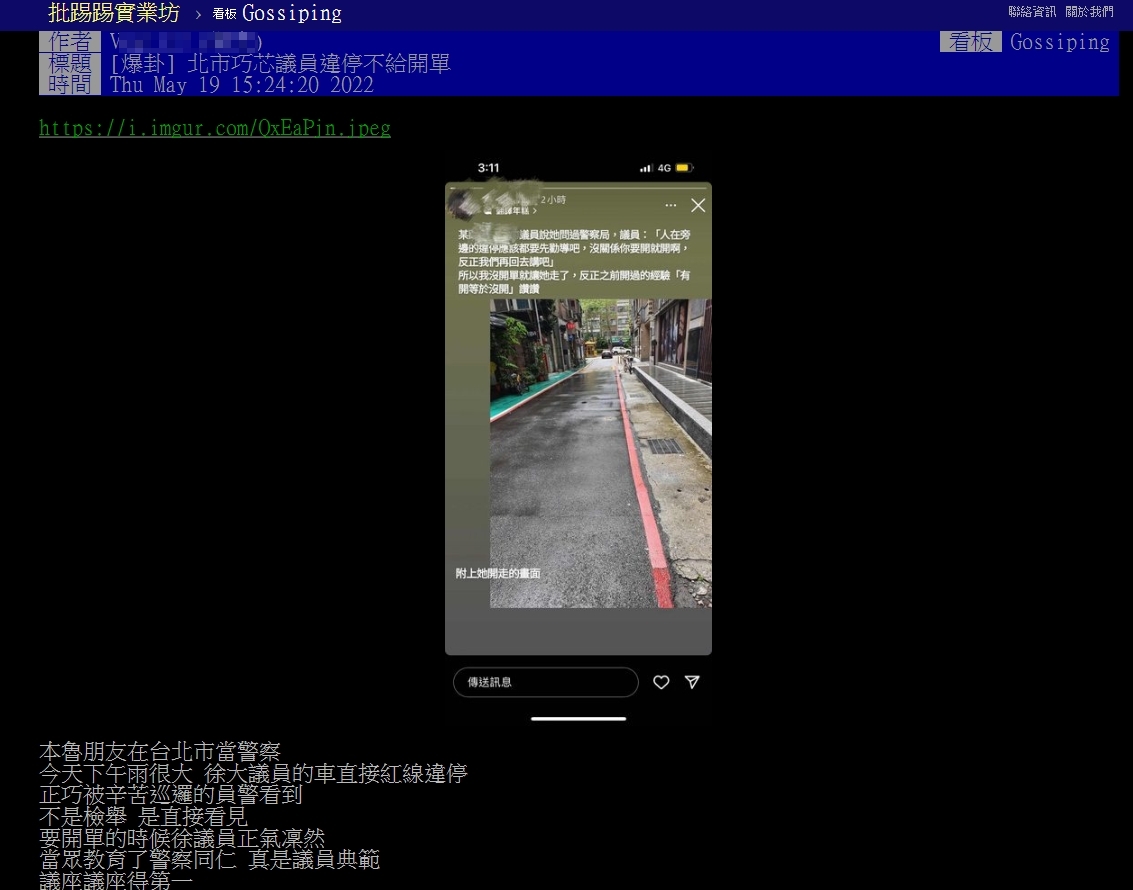Click the 時間 label
The image size is (1133, 890).
pyautogui.click(x=69, y=85)
